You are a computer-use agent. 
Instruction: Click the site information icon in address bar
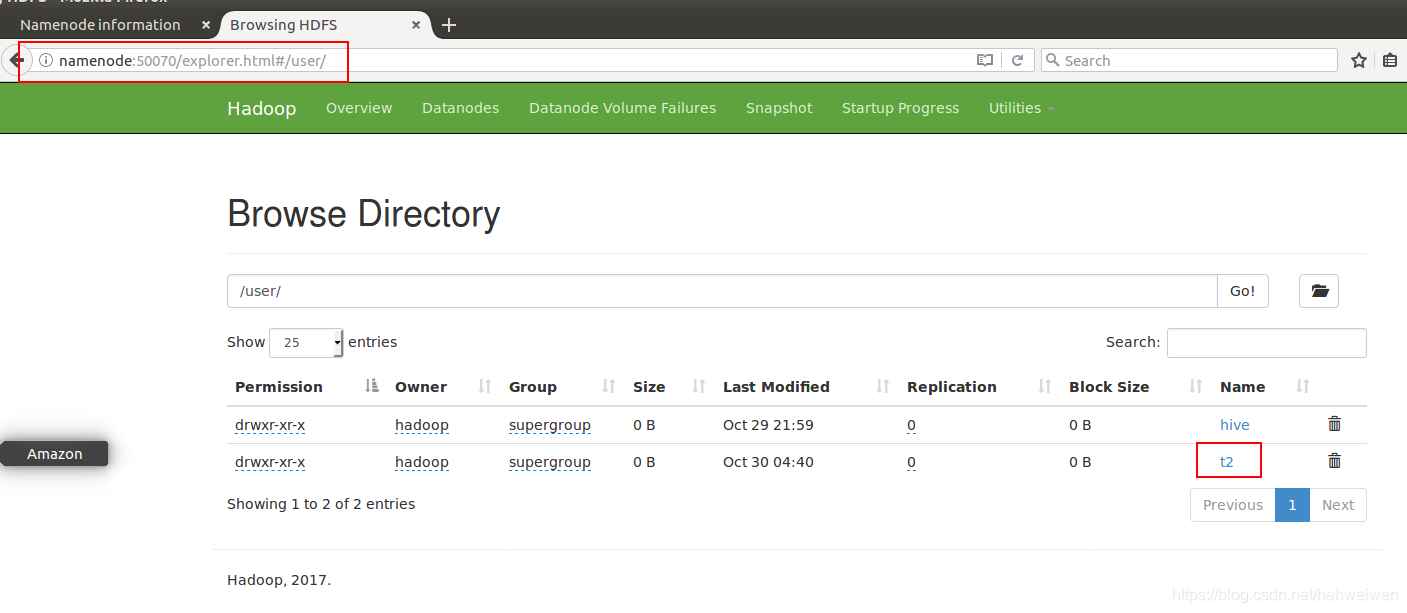(45, 61)
